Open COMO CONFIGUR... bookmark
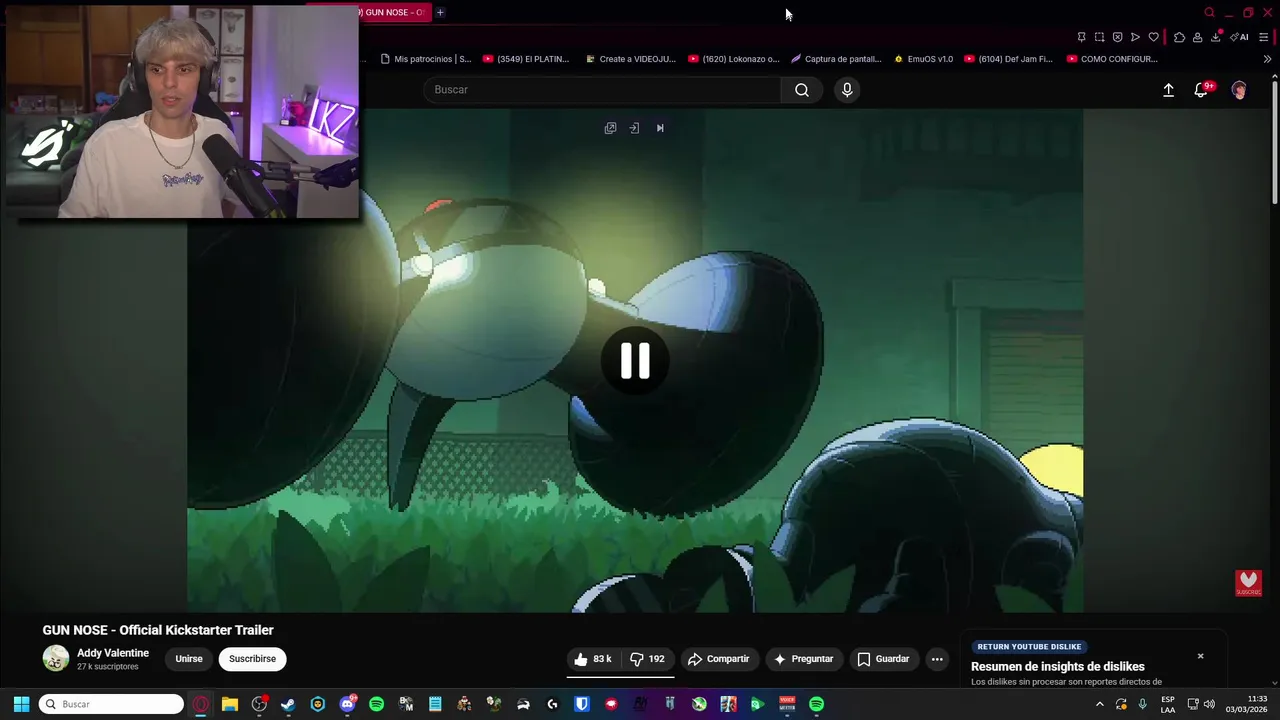1280x720 pixels. tap(1112, 59)
